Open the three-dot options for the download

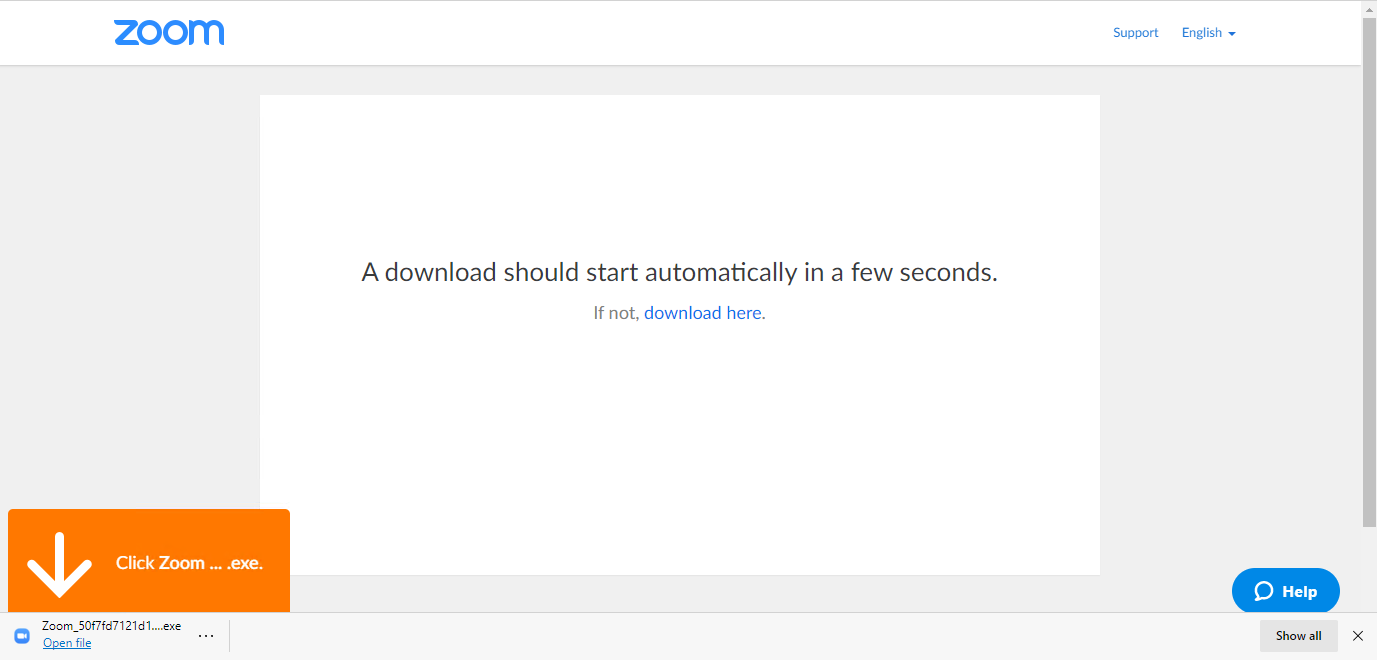tap(206, 636)
